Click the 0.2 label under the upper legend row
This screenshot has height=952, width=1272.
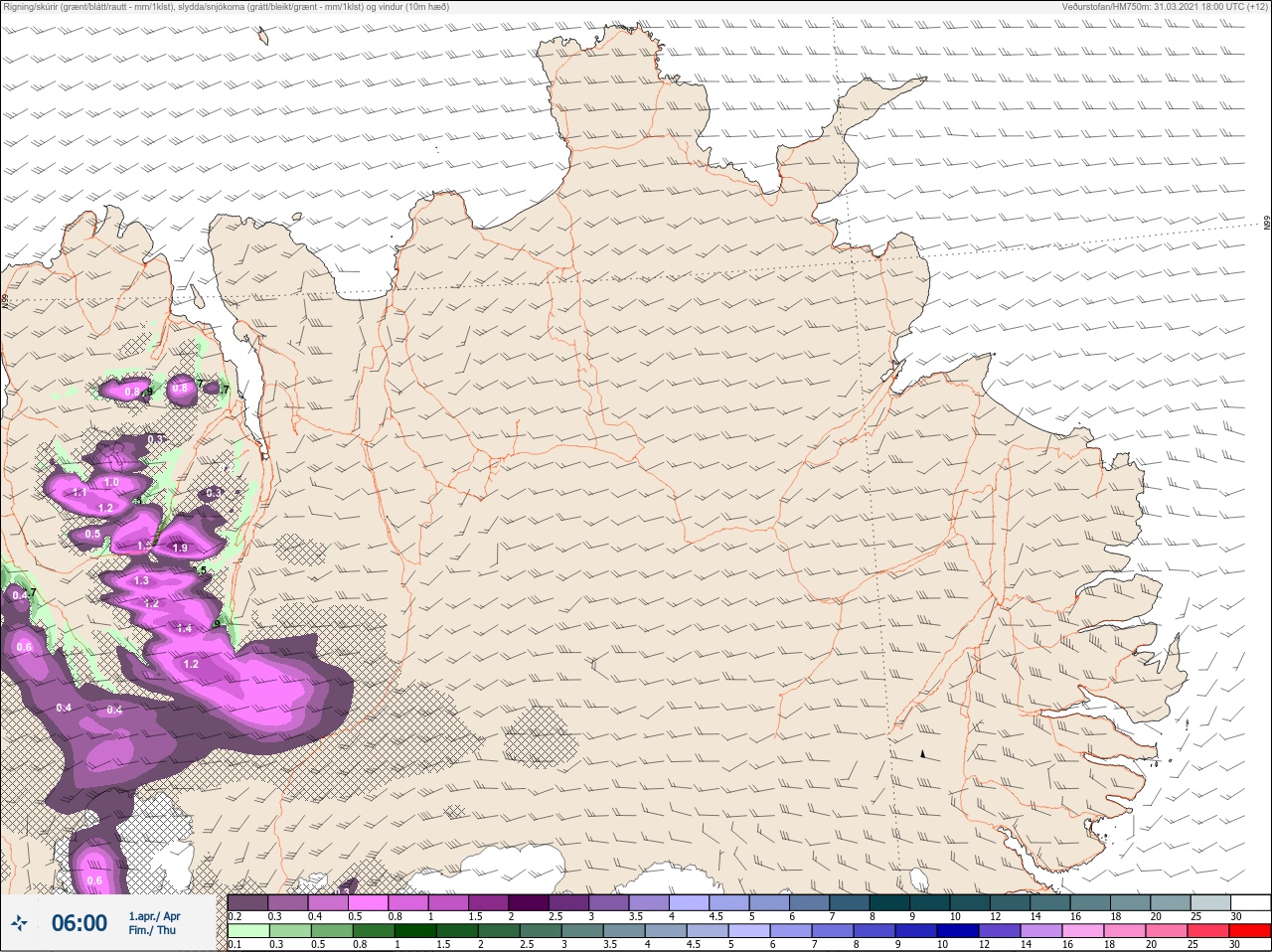coord(235,916)
